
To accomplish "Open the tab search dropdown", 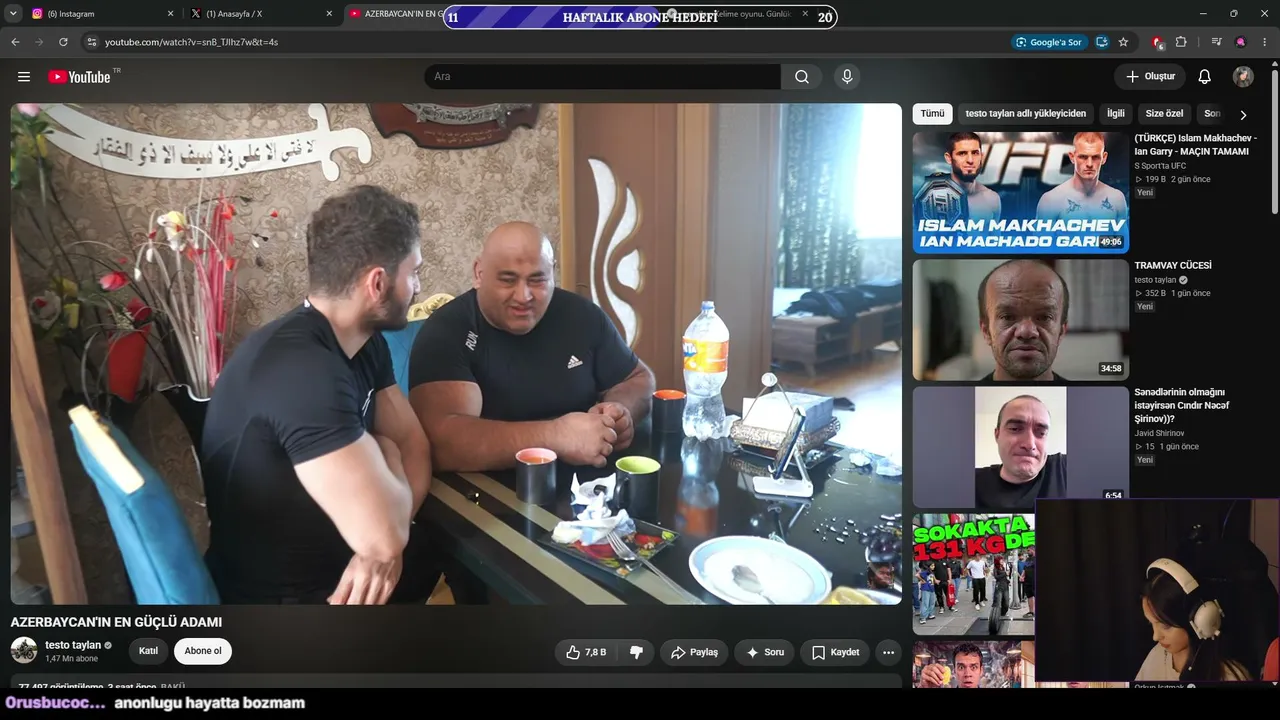I will (14, 14).
